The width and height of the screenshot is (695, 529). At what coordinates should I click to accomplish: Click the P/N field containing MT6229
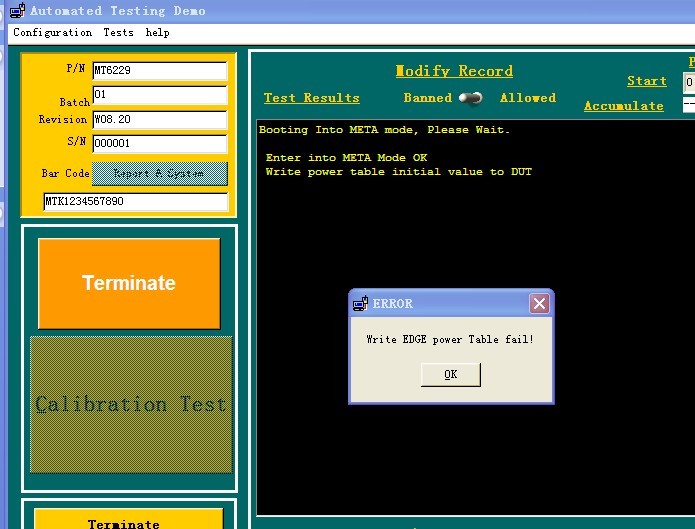[x=160, y=71]
